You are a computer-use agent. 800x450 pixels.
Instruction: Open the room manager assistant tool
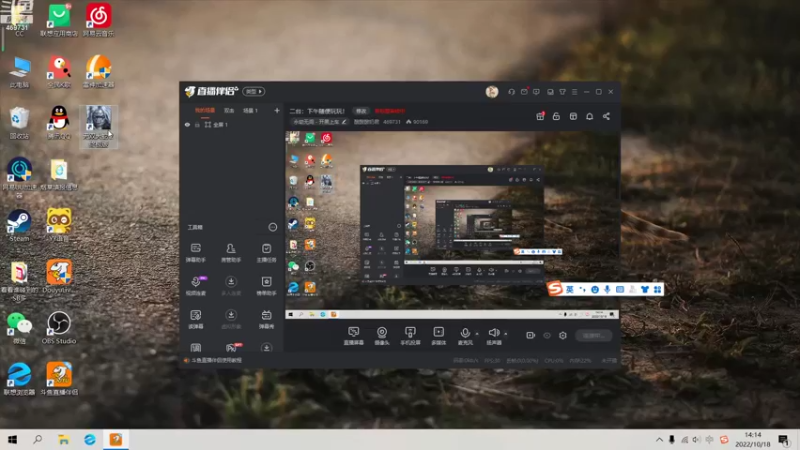[x=231, y=252]
